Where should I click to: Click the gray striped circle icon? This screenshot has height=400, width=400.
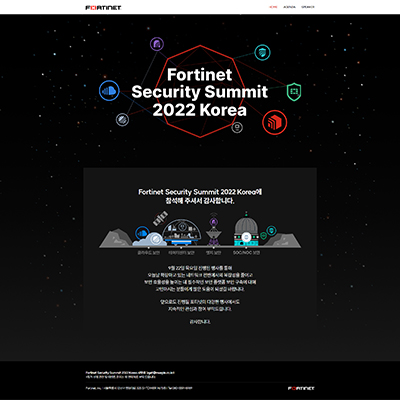click(x=122, y=119)
